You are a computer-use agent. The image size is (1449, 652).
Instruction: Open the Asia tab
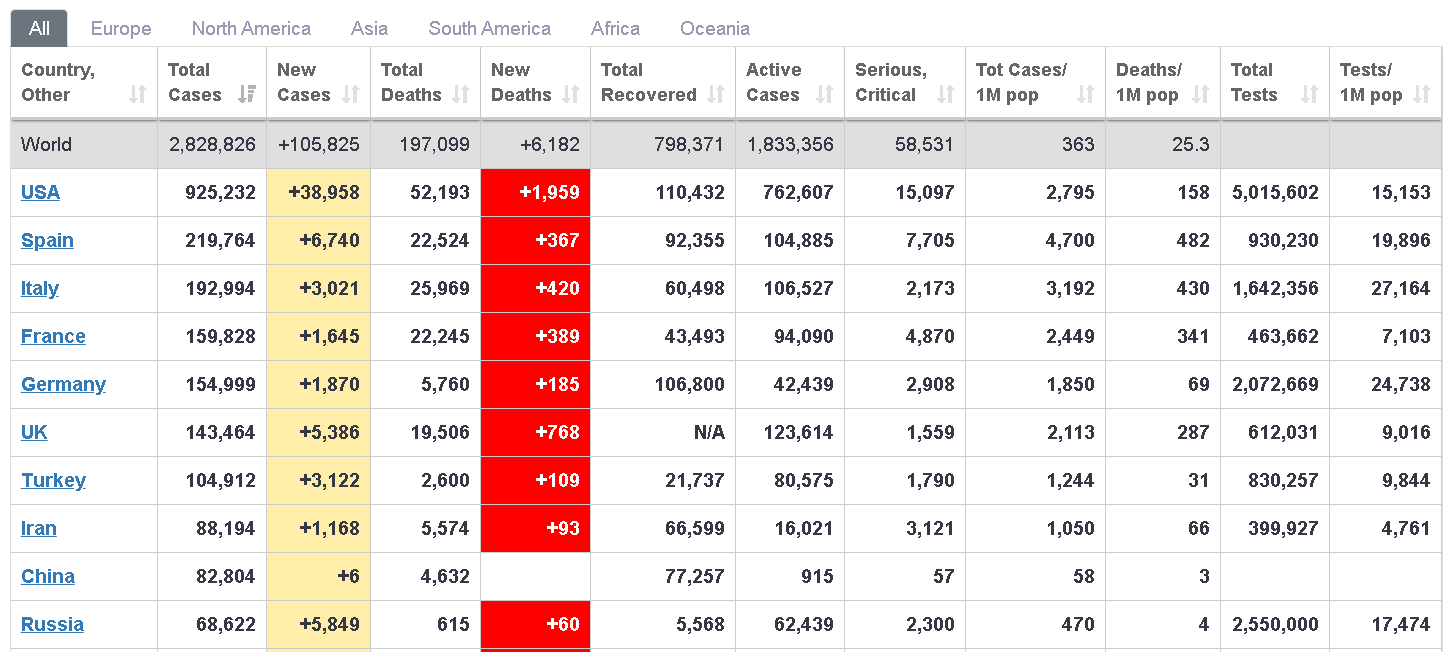[x=369, y=28]
